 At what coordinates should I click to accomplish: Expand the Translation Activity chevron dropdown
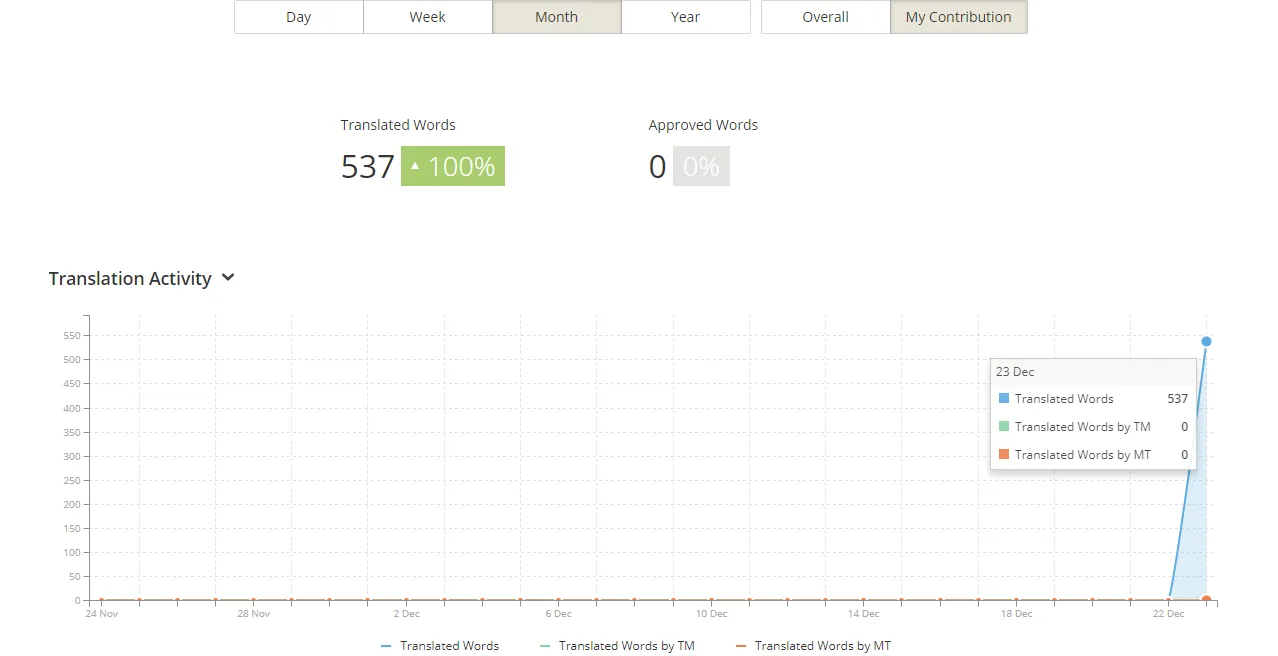pos(228,278)
